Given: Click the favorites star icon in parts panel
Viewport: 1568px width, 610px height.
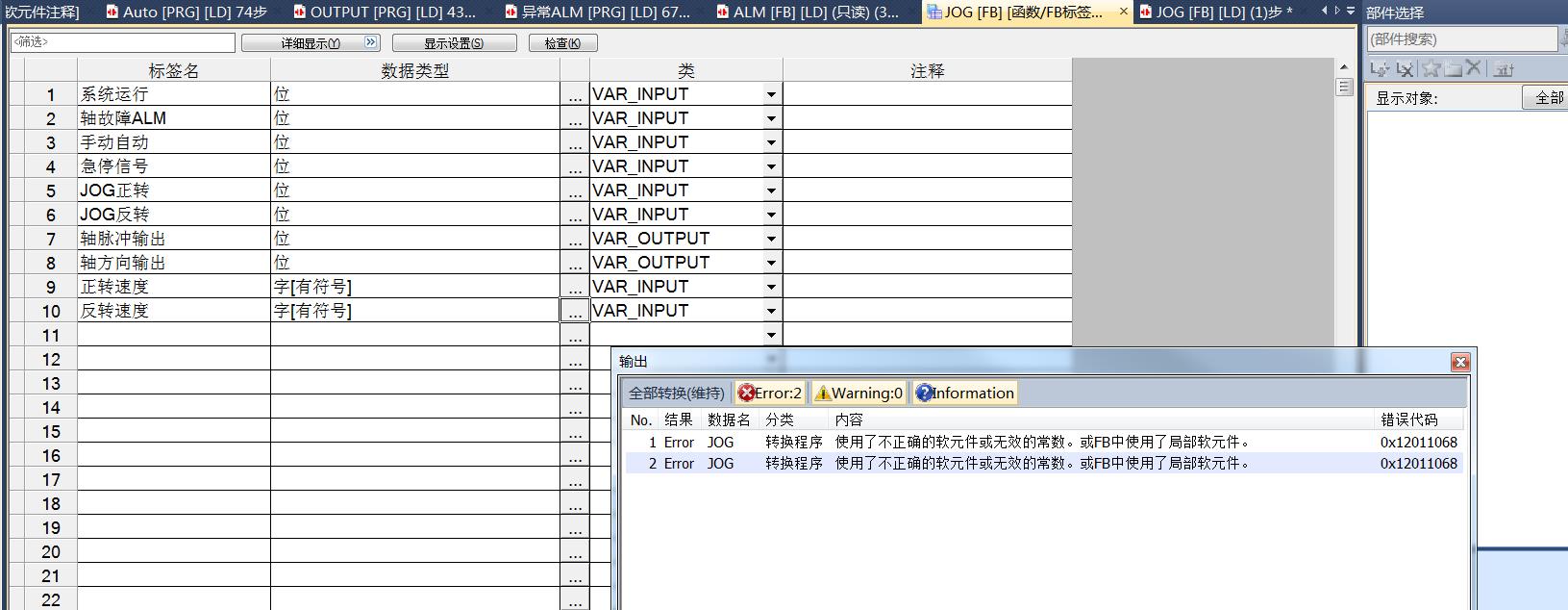Looking at the screenshot, I should [1431, 69].
